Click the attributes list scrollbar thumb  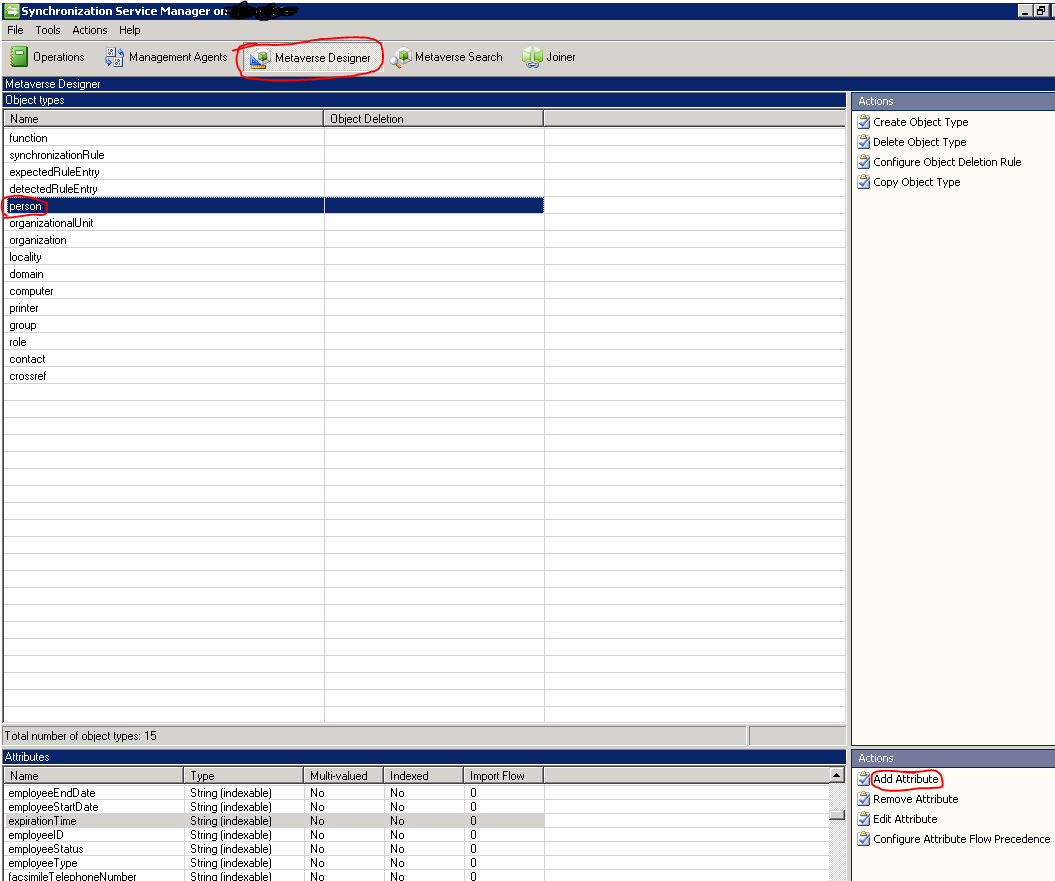click(836, 814)
